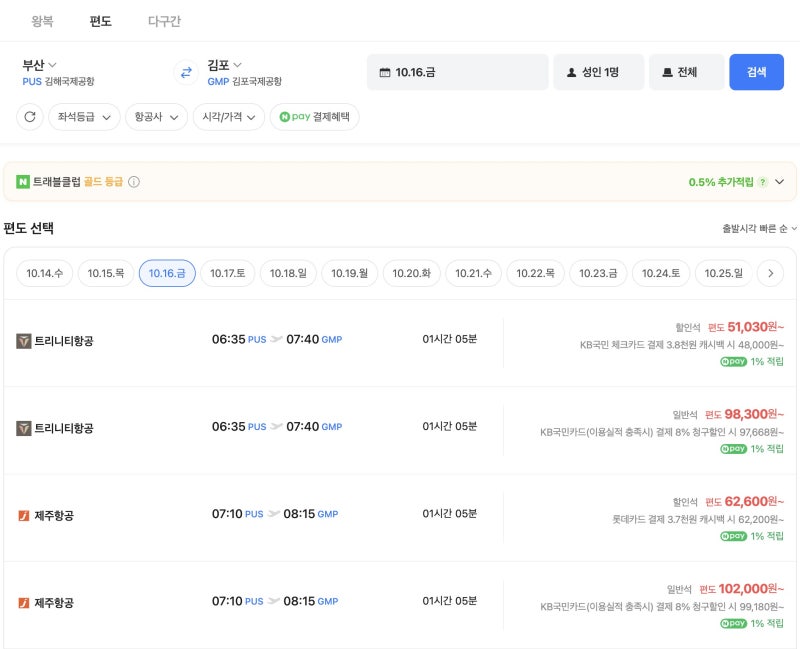Swap departure and arrival airports
The image size is (800, 649).
coord(186,72)
